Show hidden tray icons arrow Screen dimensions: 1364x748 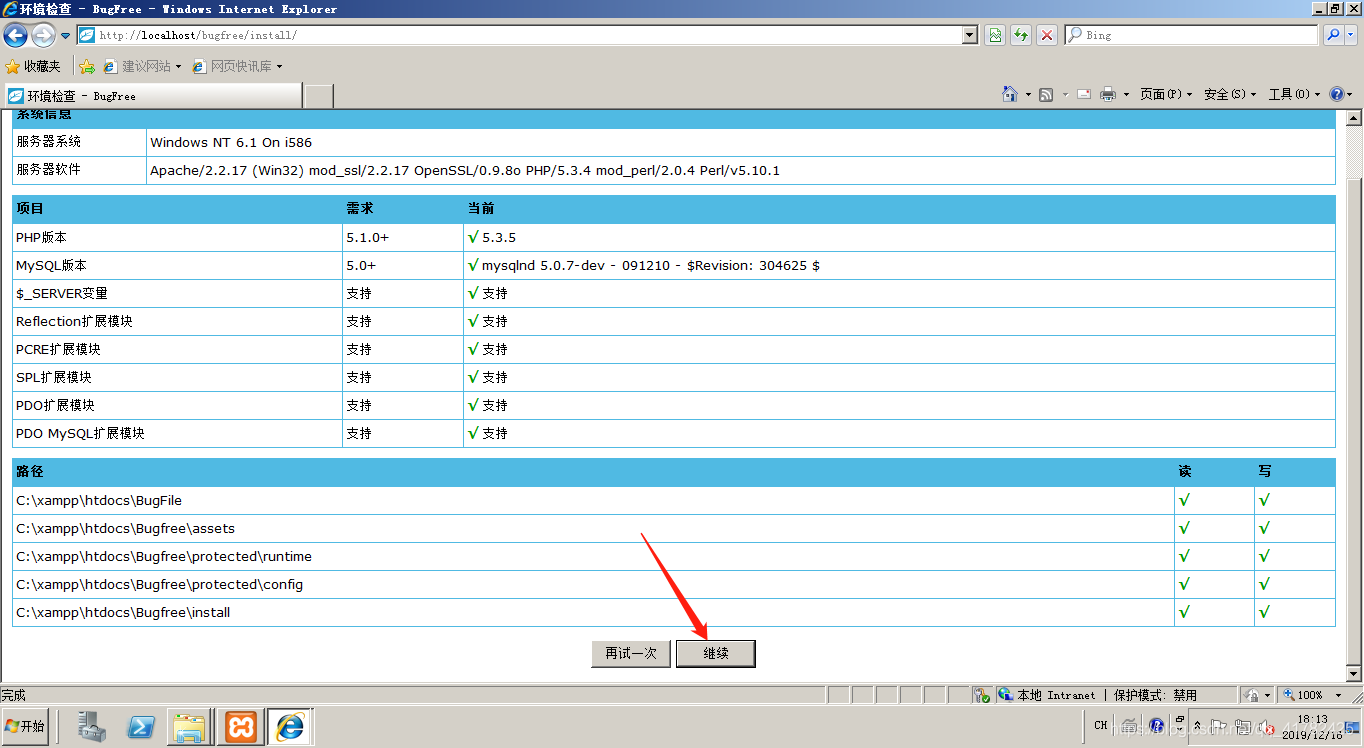(1198, 726)
